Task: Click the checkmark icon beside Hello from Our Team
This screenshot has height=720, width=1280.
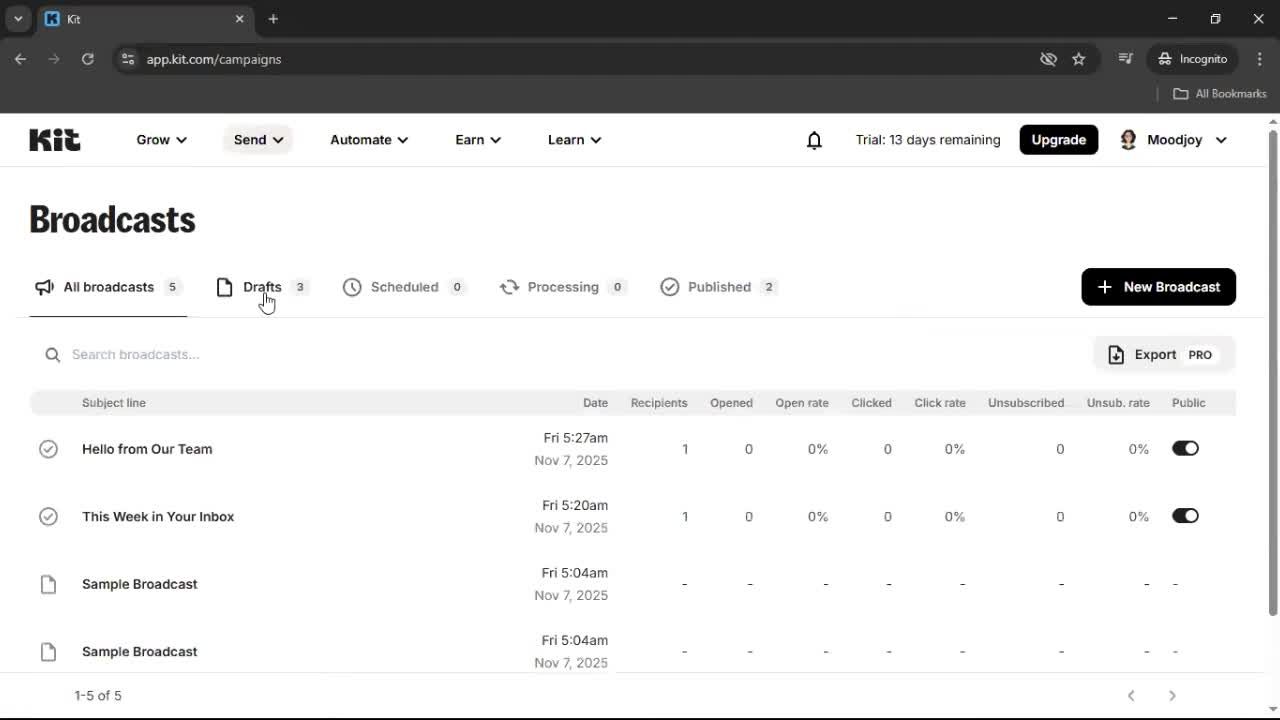Action: pos(48,449)
